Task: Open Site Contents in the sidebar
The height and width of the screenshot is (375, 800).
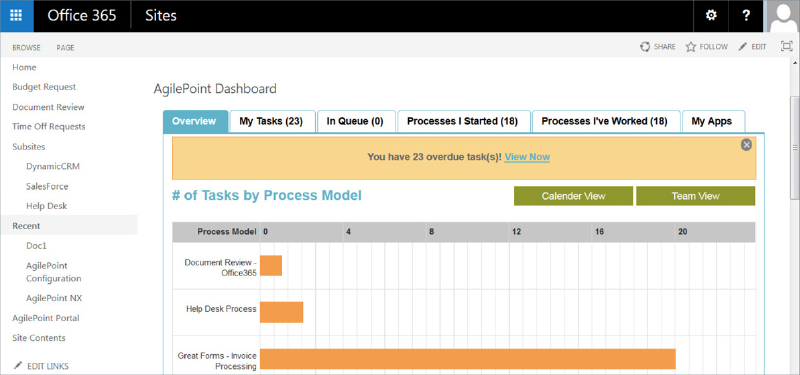Action: 39,338
